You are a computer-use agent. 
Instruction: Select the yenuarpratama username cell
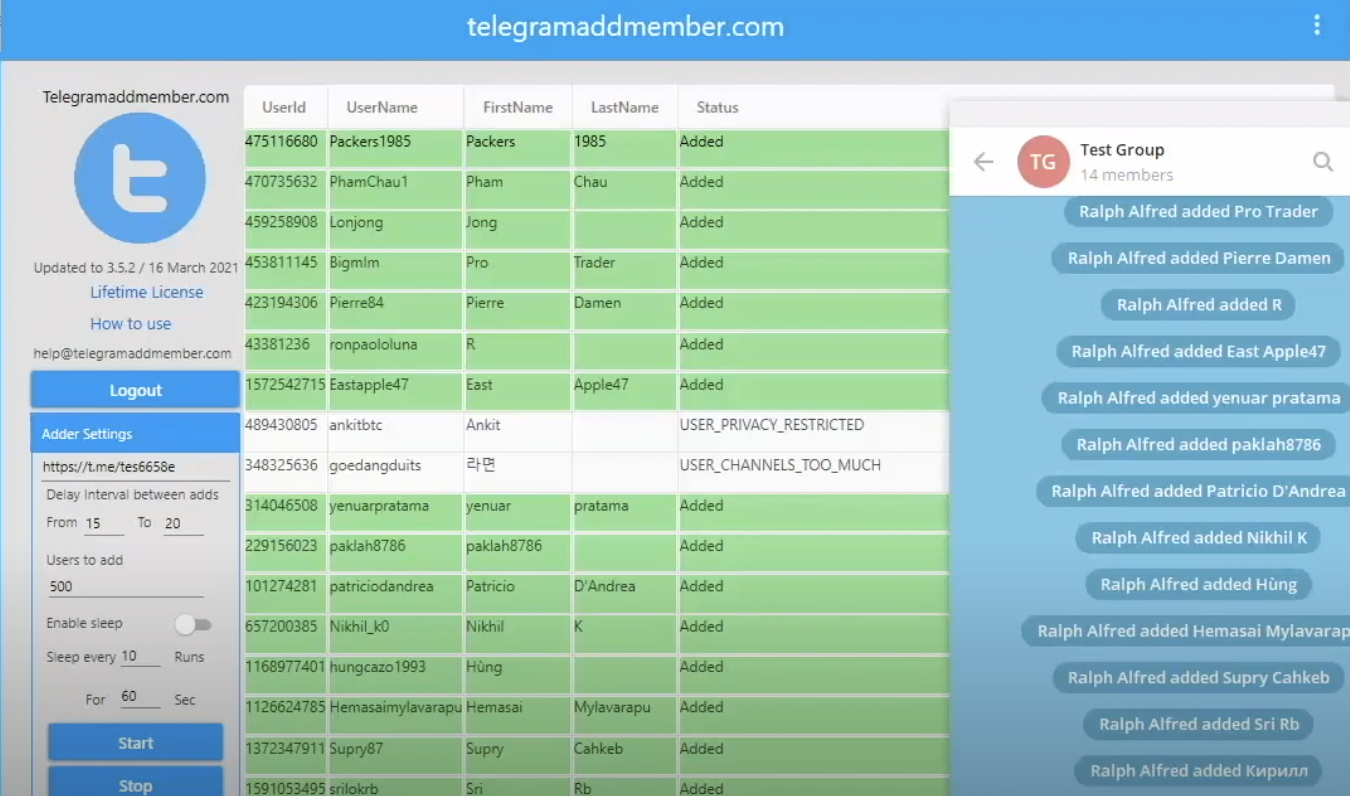[x=395, y=513]
